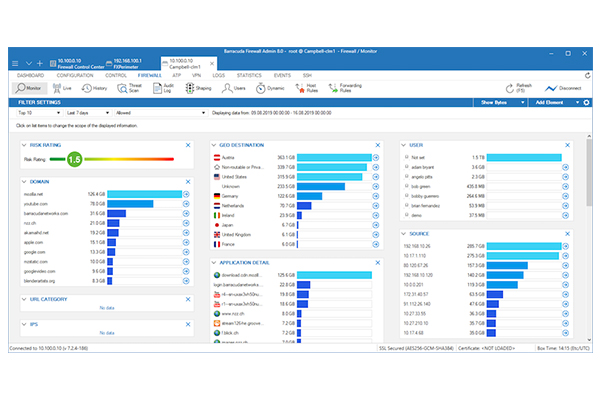Switch to the Dashboard tab
This screenshot has height=400, width=600.
pyautogui.click(x=30, y=75)
